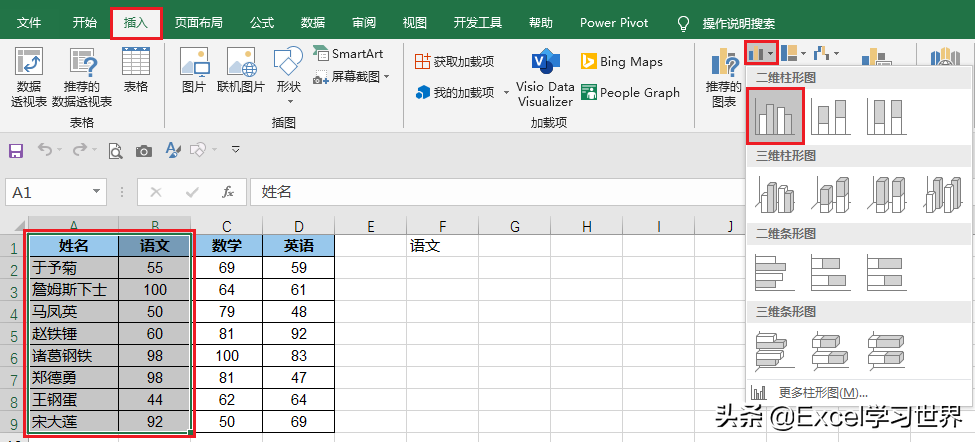
Task: Choose the 3-D column chart
Action: [x=941, y=194]
